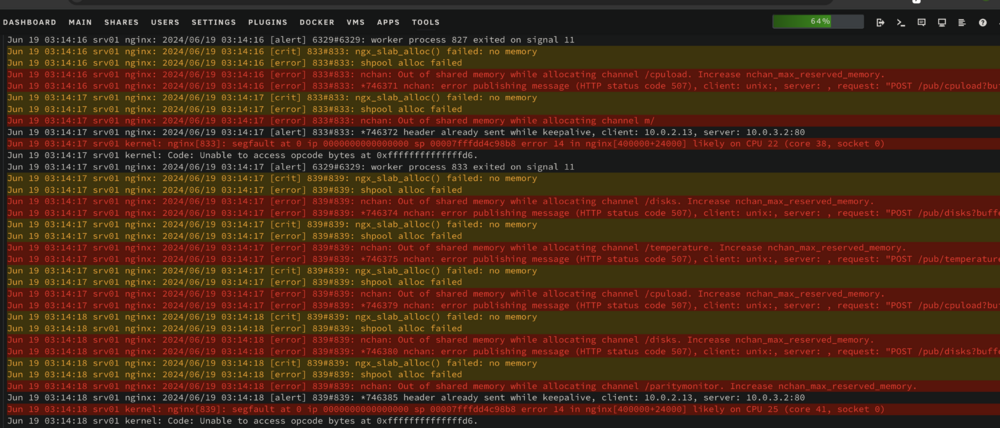This screenshot has height=428, width=1000.
Task: Click the help question-mark icon
Action: click(982, 22)
